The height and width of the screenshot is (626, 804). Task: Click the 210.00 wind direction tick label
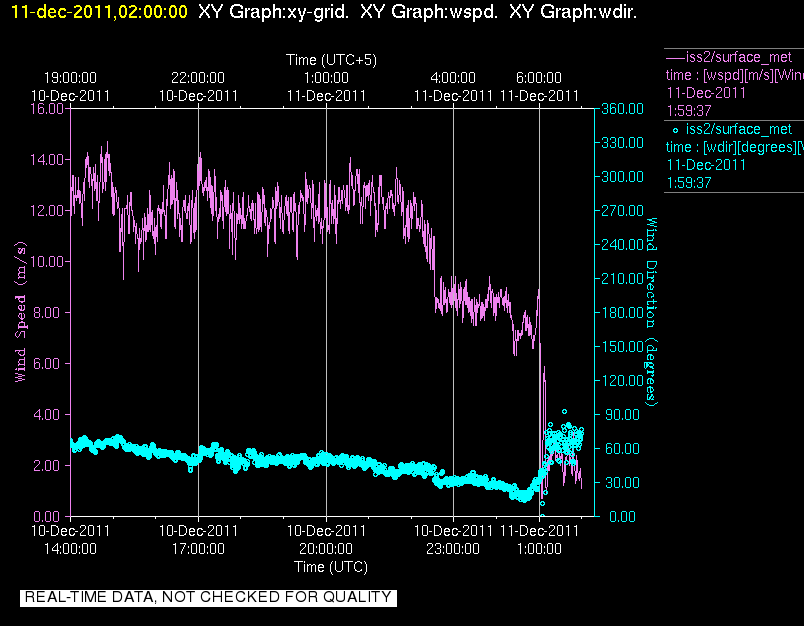click(622, 278)
